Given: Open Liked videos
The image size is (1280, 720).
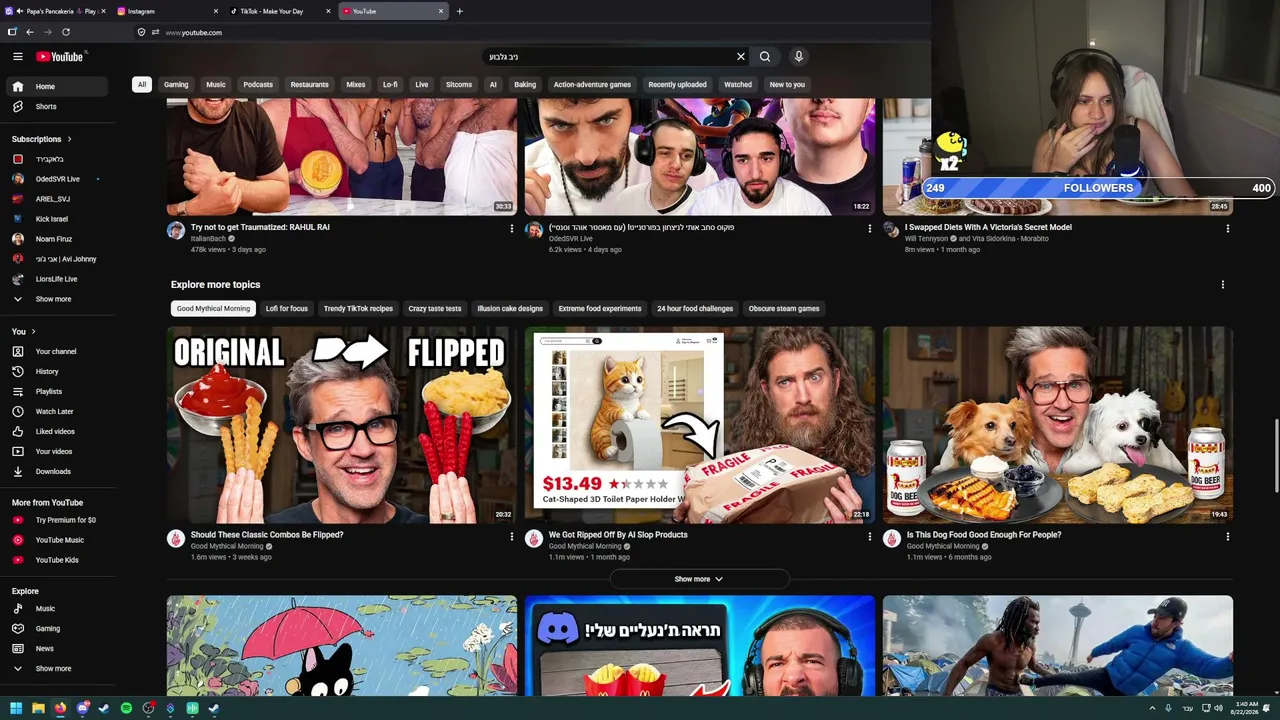Looking at the screenshot, I should [x=58, y=431].
